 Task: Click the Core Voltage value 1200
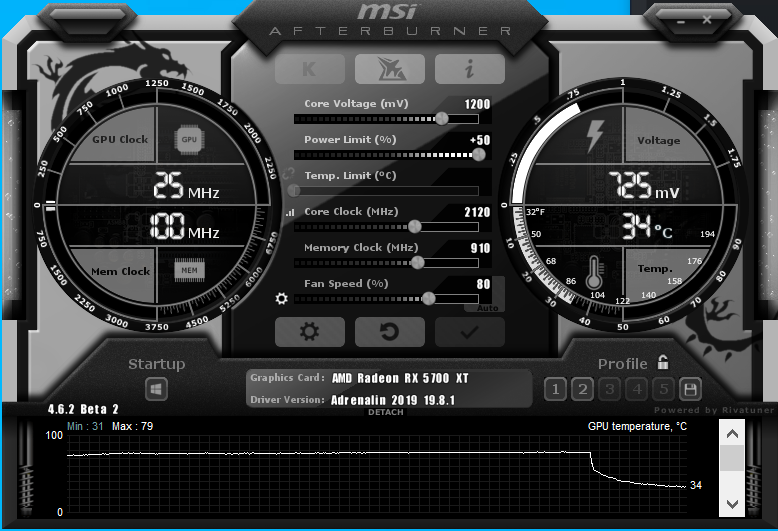click(477, 104)
